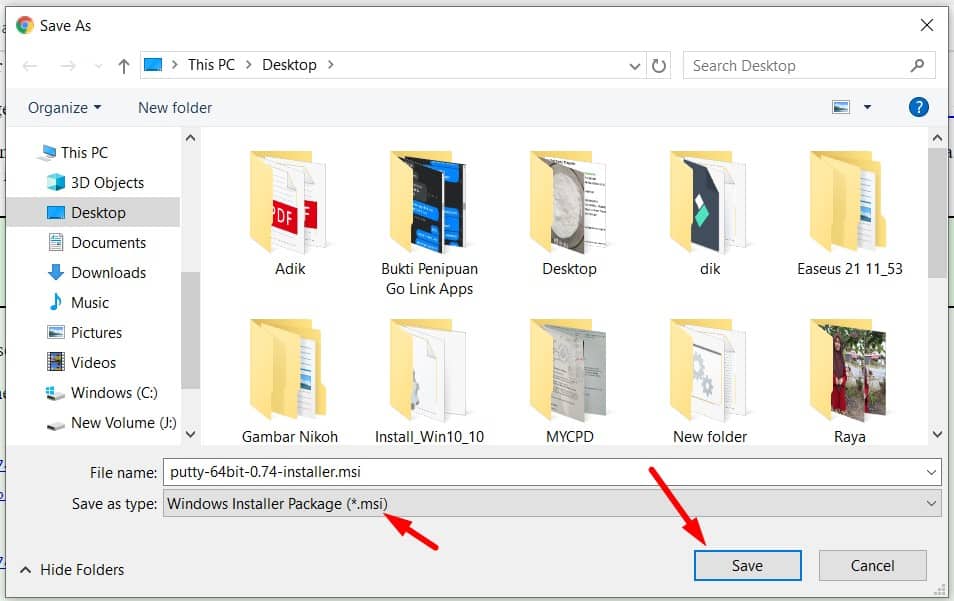Change the view layout icon
This screenshot has height=601, width=954.
tap(841, 108)
